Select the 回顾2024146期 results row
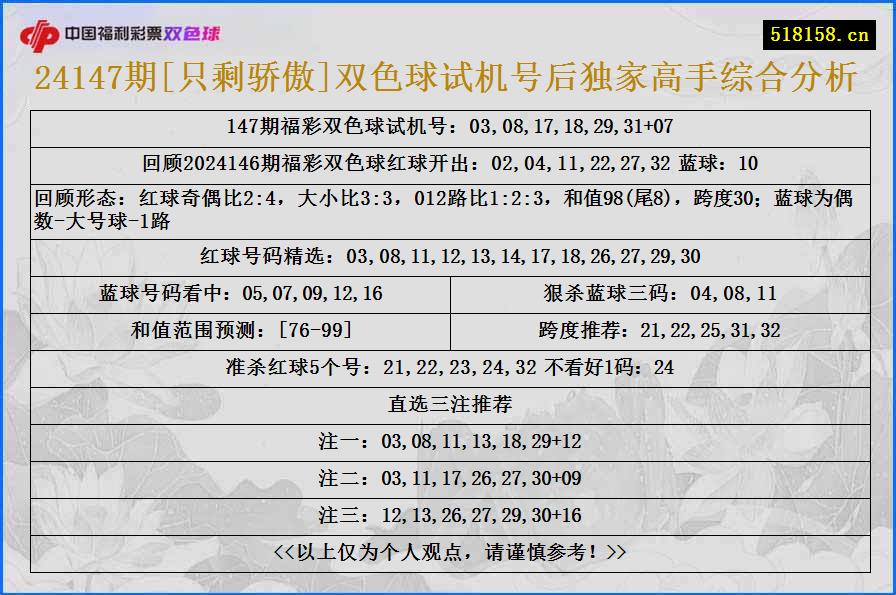Viewport: 896px width, 595px height. 448,161
